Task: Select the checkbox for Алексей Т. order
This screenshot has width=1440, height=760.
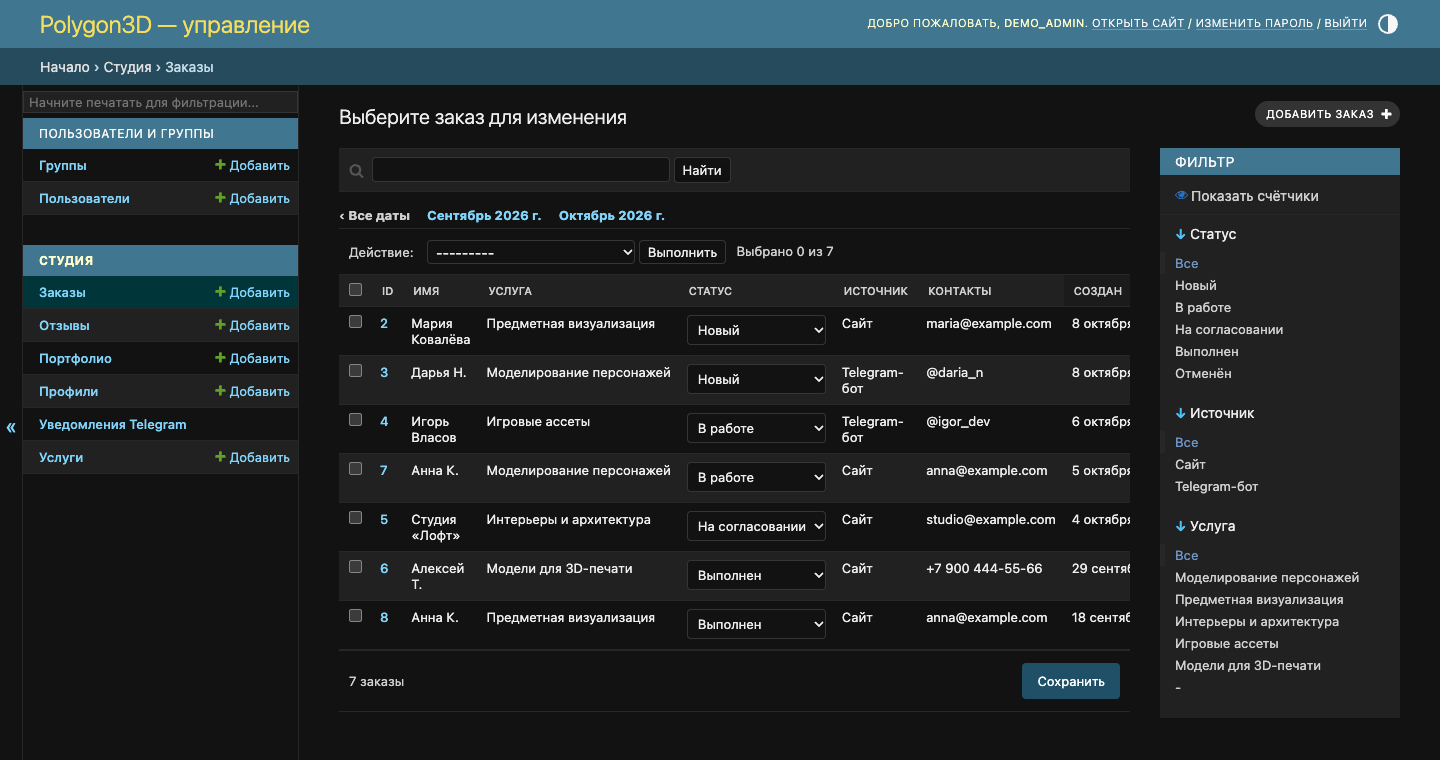Action: coord(355,567)
